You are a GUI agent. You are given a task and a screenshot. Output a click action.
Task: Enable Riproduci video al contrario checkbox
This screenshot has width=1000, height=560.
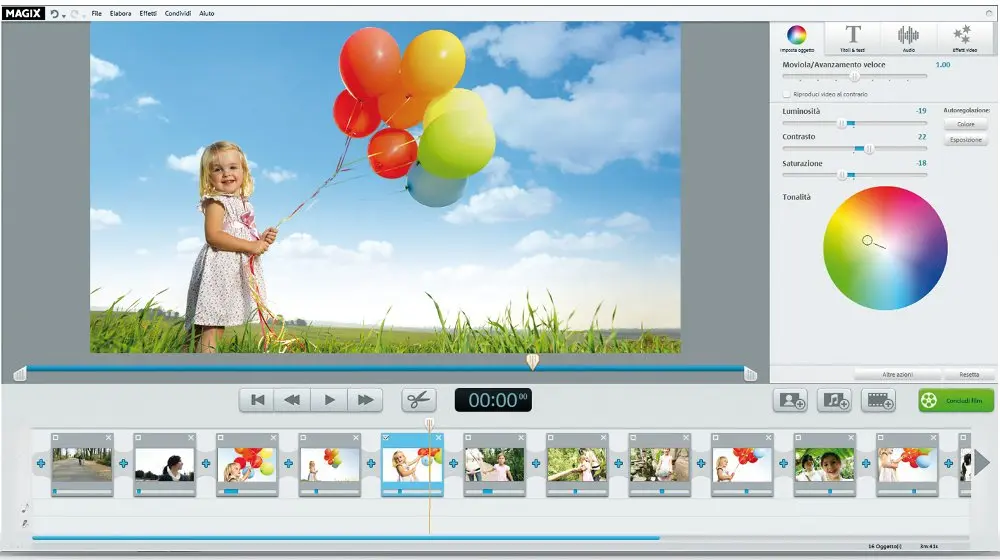(786, 94)
